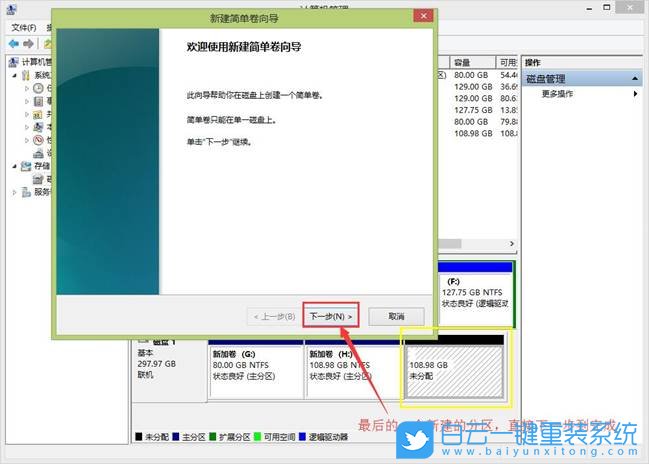Viewport: 649px width, 464px height.
Task: Click the blue 逻辑驱动器 legend swatch
Action: pyautogui.click(x=302, y=437)
